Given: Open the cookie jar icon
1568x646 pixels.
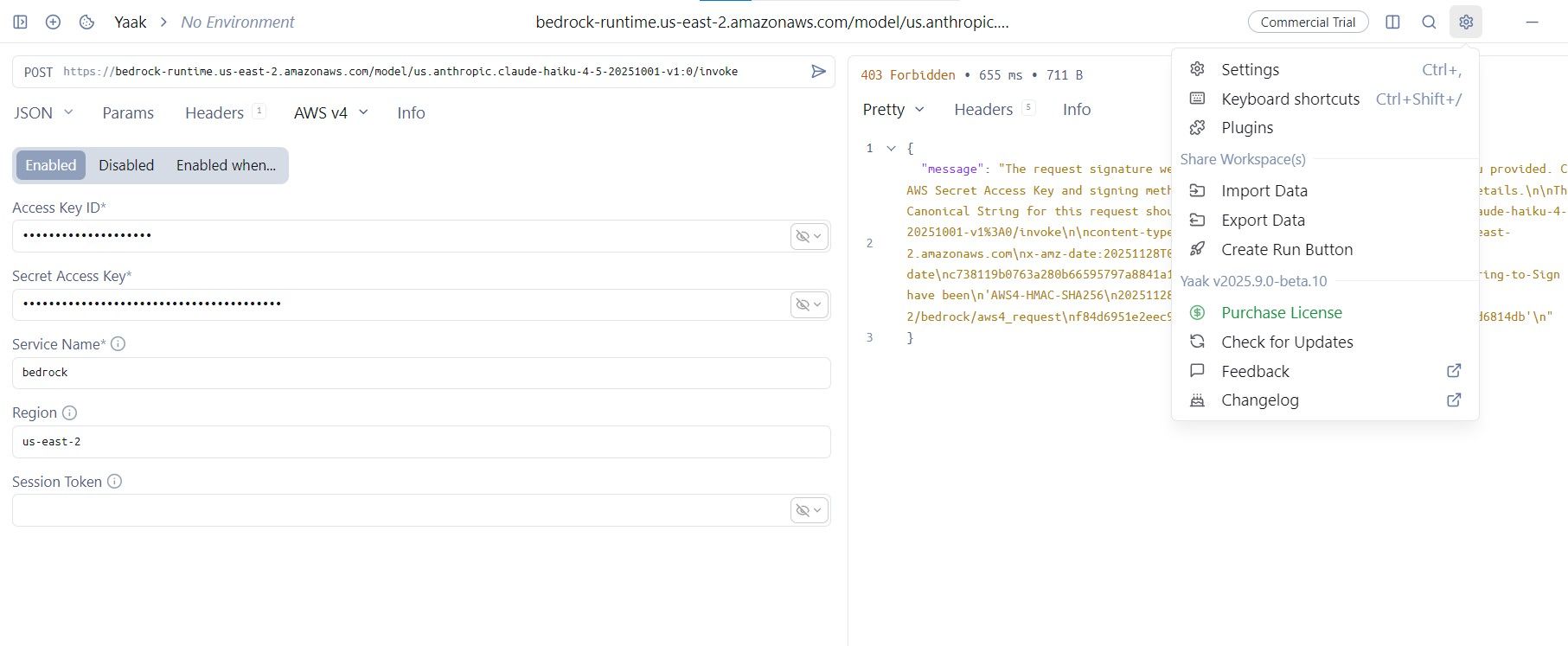Looking at the screenshot, I should pos(86,22).
